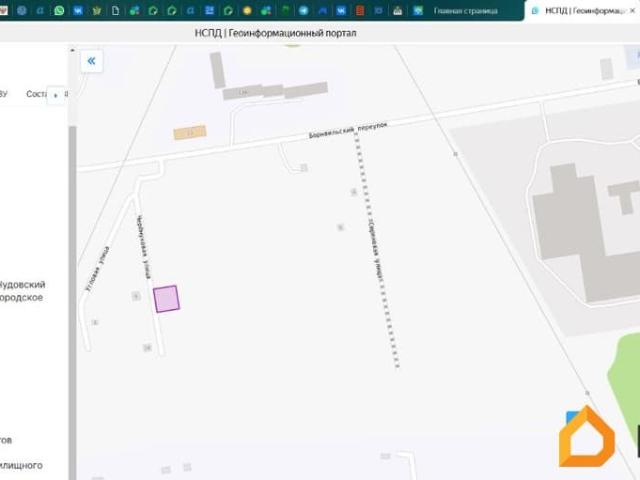Close the НСПД browser tab
This screenshot has width=640, height=480.
click(632, 11)
